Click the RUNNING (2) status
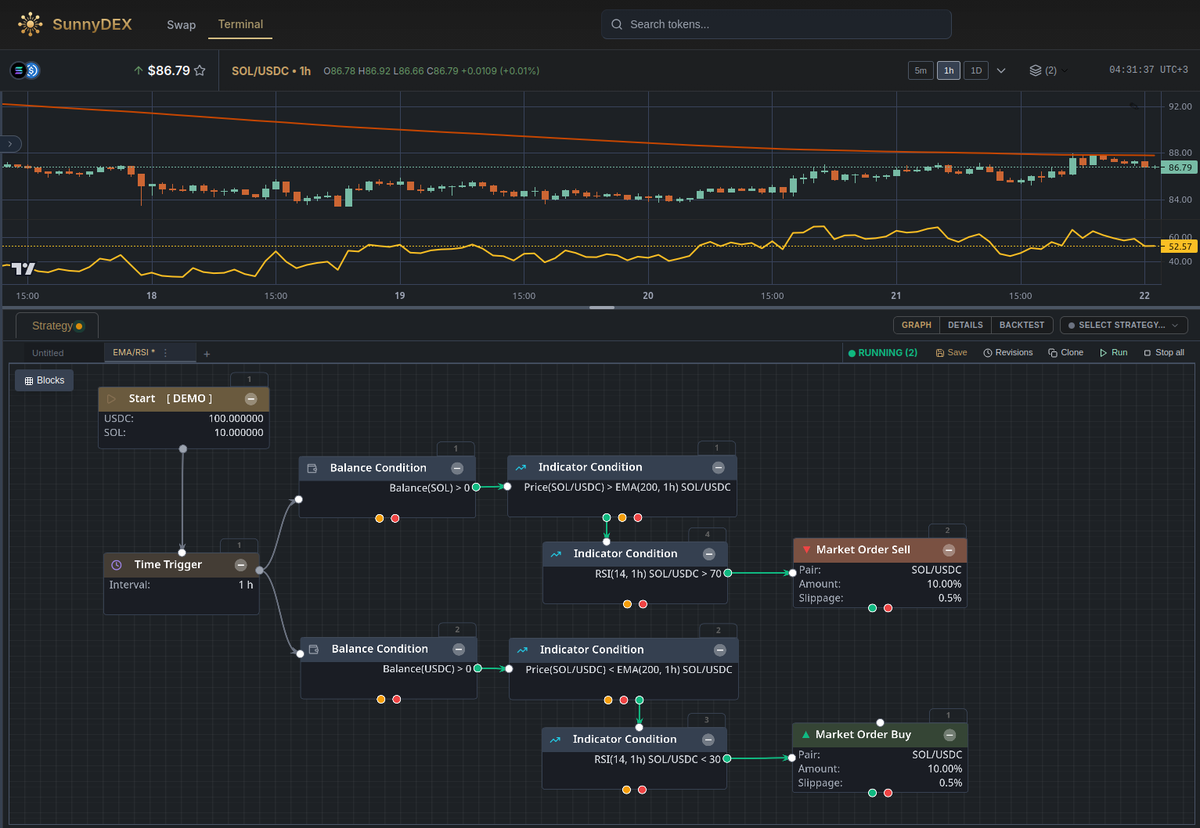This screenshot has width=1200, height=828. (882, 353)
